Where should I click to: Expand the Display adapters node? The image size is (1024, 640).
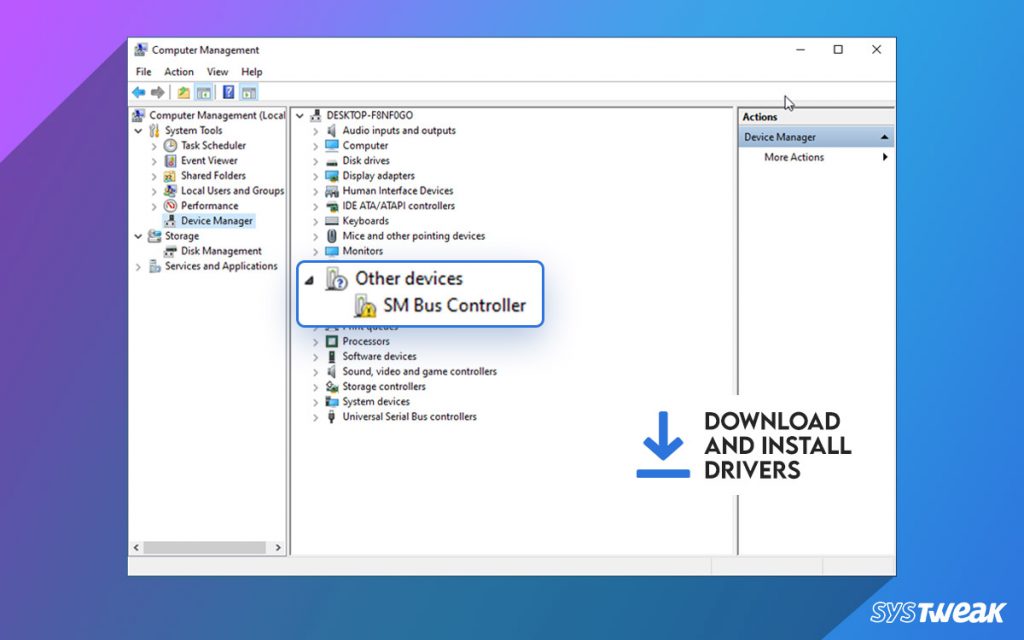coord(315,175)
